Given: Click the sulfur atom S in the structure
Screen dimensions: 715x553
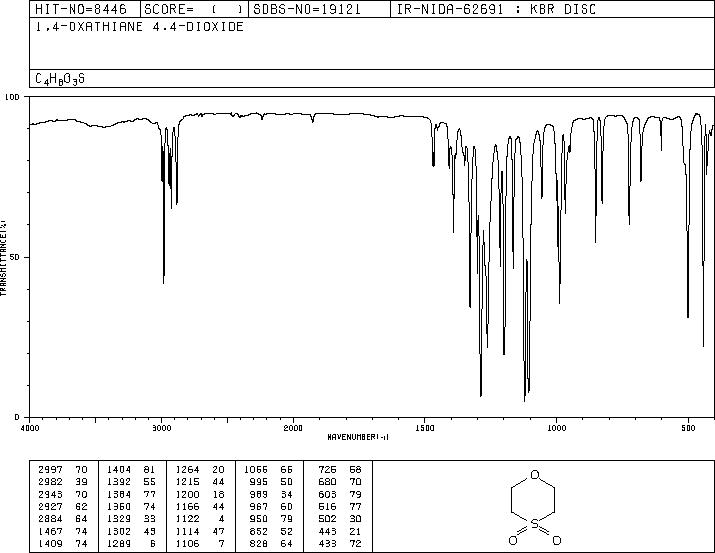Looking at the screenshot, I should [535, 525].
